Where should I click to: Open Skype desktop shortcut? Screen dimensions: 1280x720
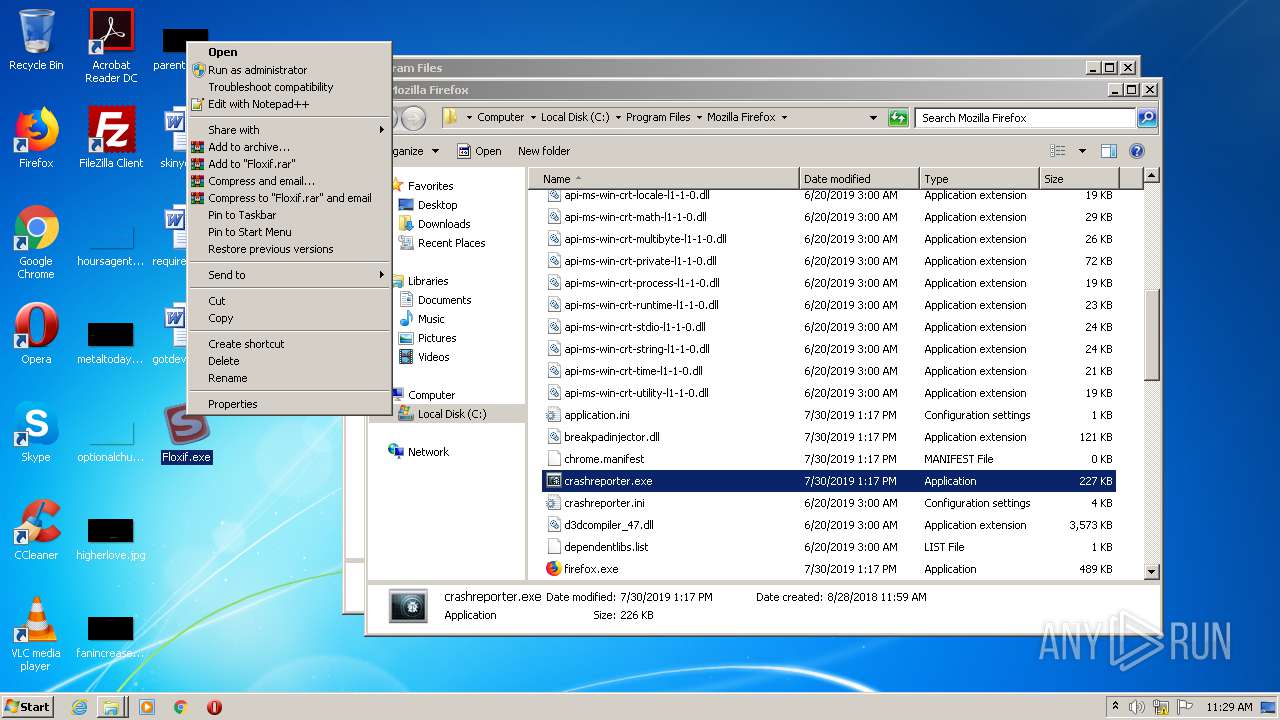click(x=36, y=431)
